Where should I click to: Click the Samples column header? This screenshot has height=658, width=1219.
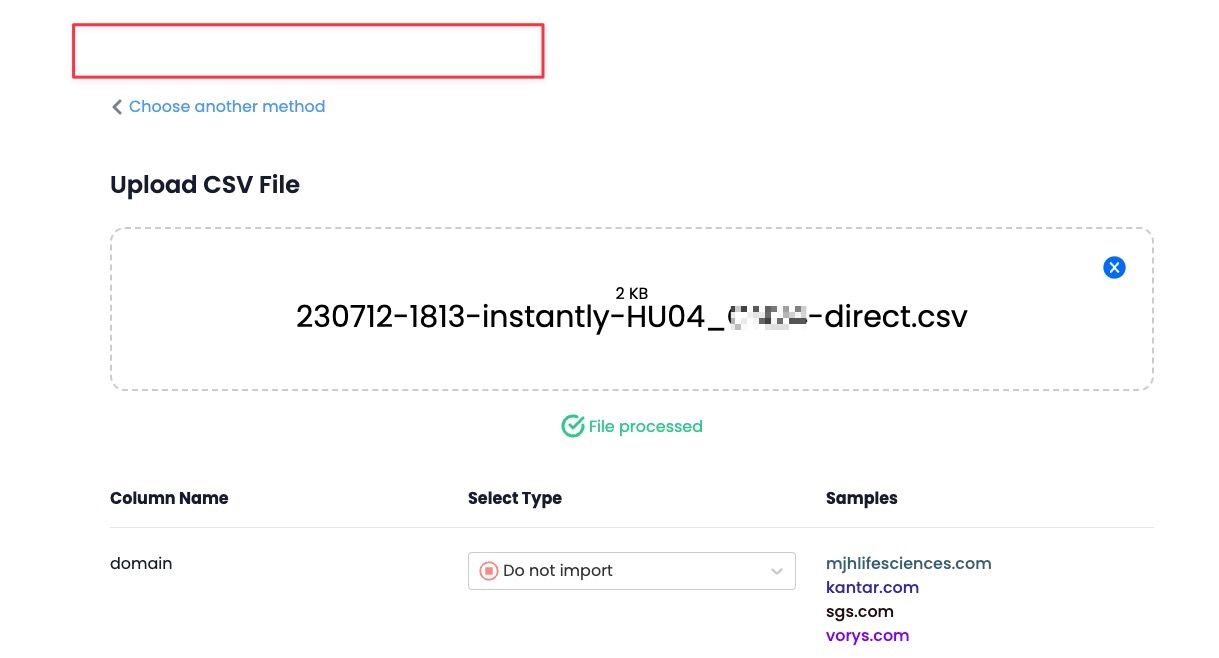click(861, 498)
